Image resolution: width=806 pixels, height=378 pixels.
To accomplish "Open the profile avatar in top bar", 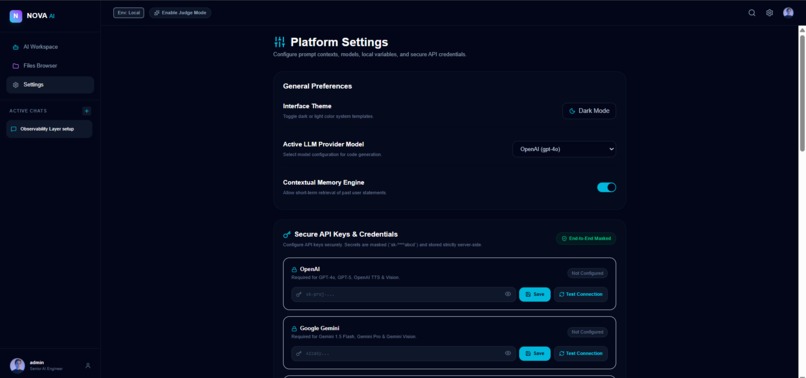I will pyautogui.click(x=788, y=13).
